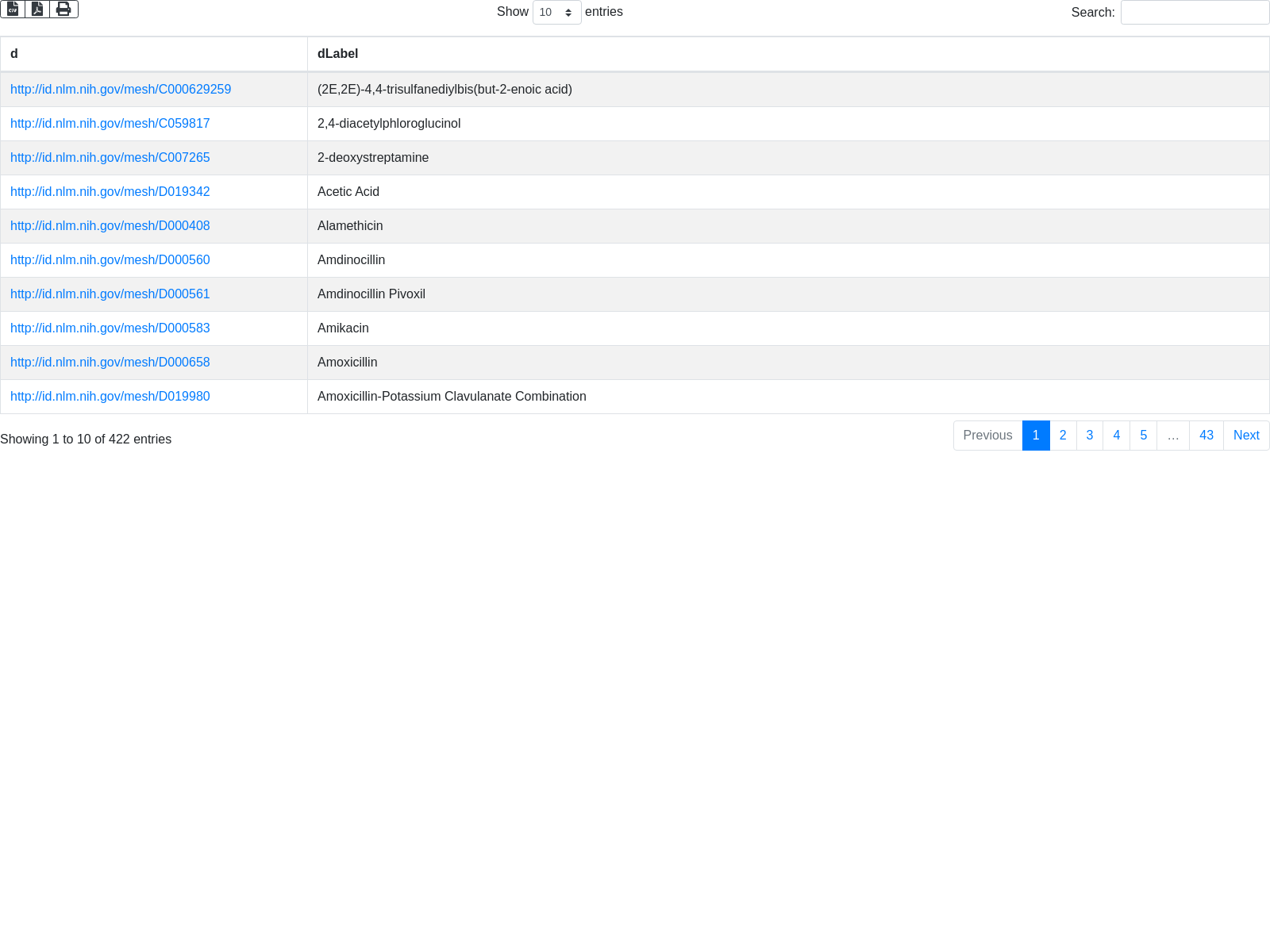The image size is (1270, 952).
Task: Export table as CSV file
Action: click(x=13, y=9)
